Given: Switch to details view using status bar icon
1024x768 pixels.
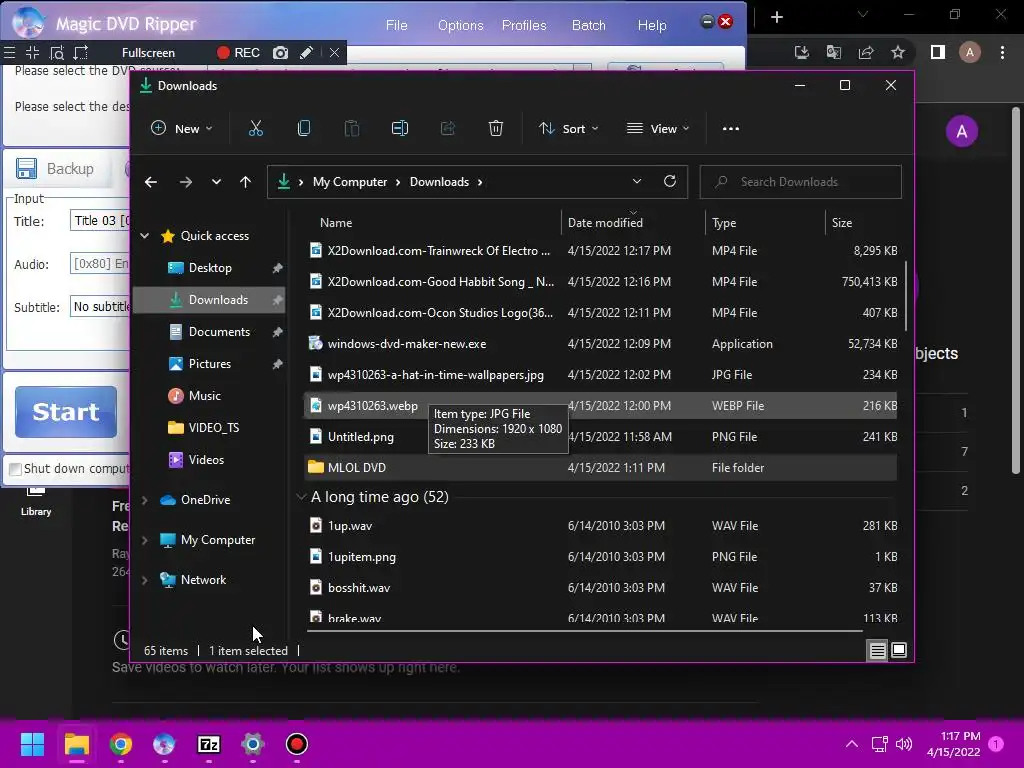Looking at the screenshot, I should (877, 650).
